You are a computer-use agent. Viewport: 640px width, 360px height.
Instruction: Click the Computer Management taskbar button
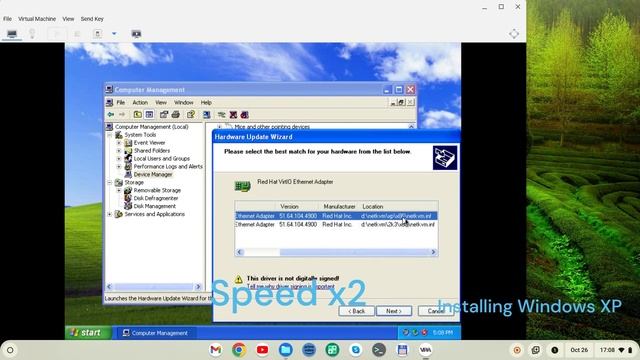(156, 333)
